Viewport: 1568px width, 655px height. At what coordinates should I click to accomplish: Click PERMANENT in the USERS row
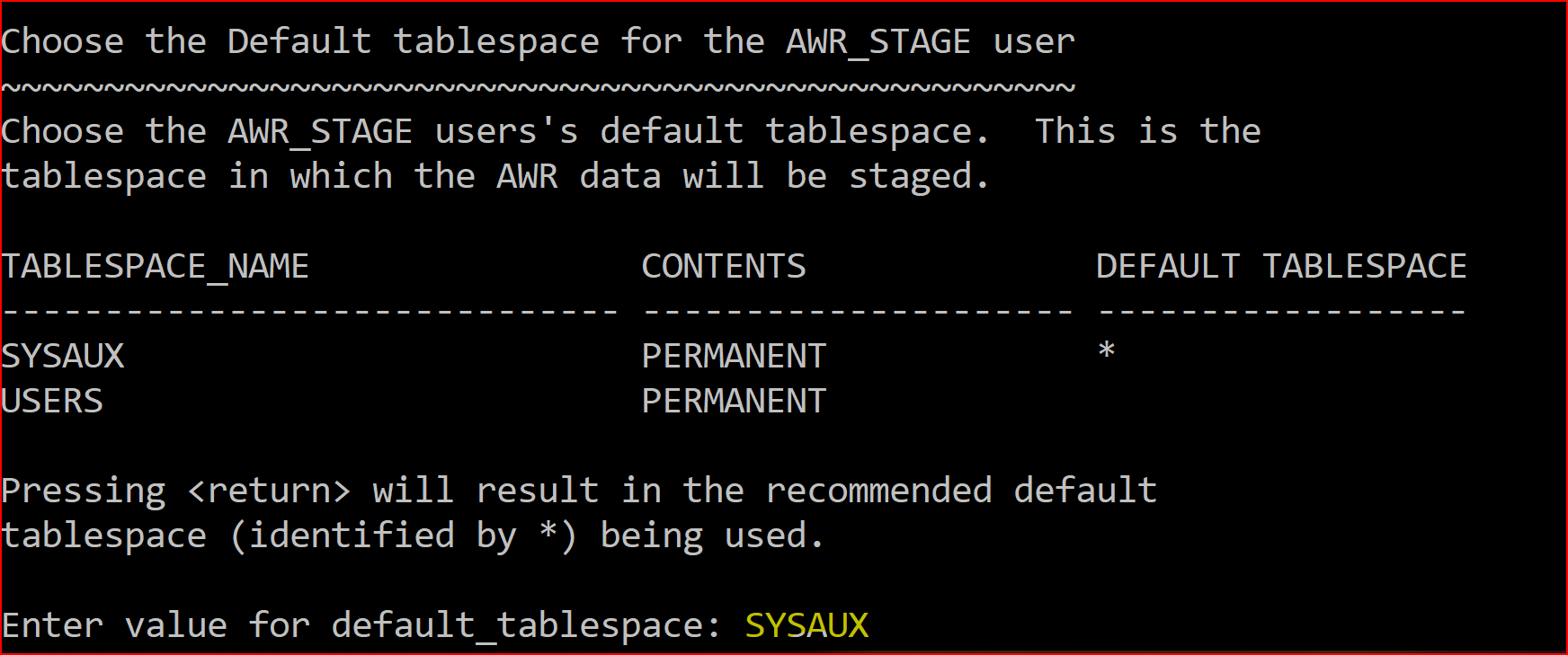click(734, 402)
